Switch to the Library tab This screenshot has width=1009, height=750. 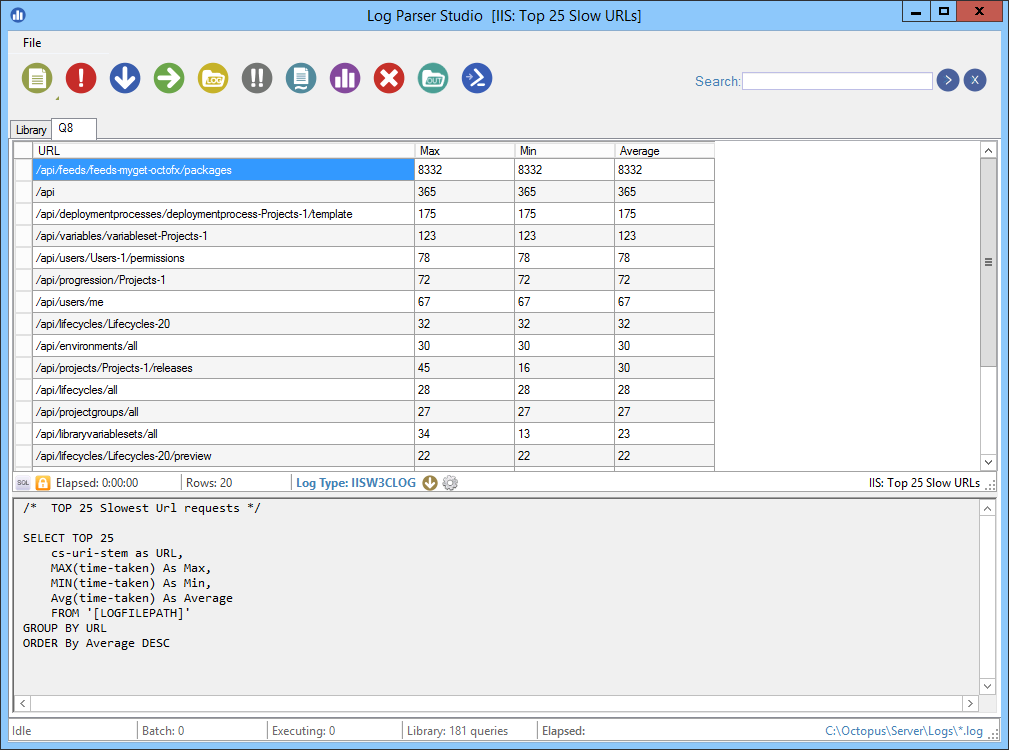pos(31,130)
